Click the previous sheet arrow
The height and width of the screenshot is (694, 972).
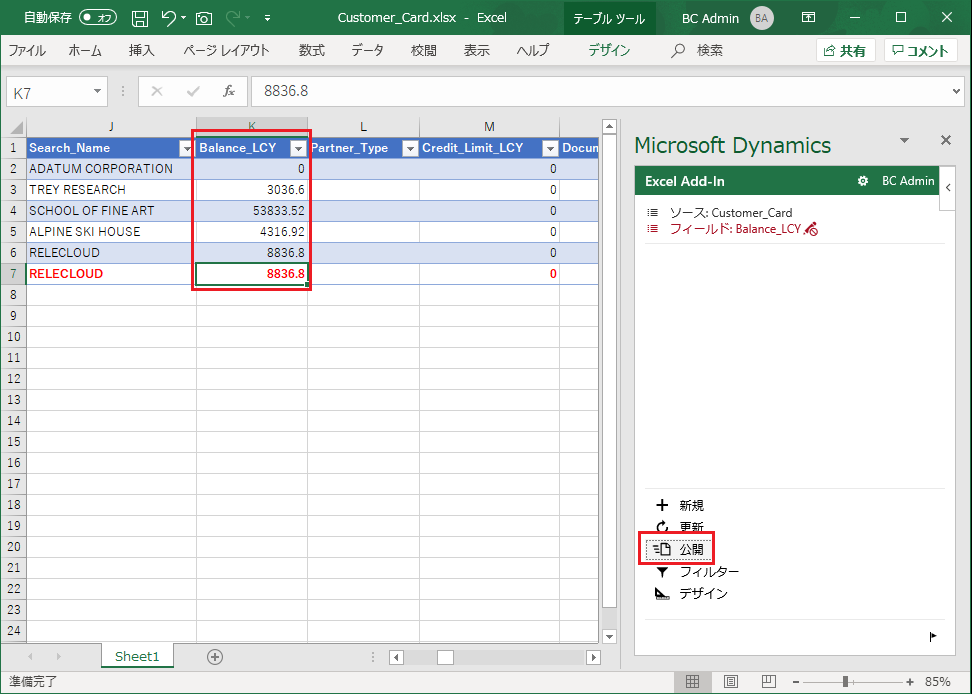pos(30,657)
